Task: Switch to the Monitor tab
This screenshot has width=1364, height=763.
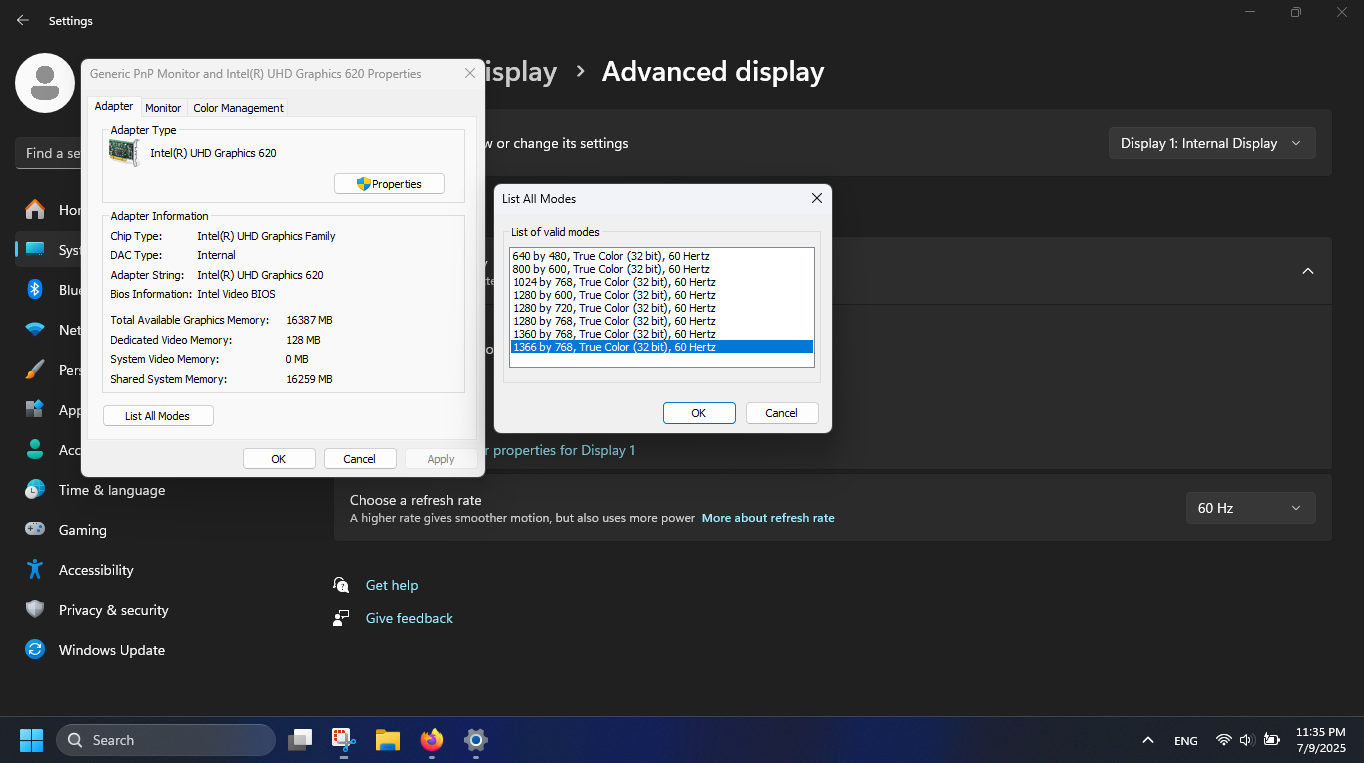Action: (163, 107)
